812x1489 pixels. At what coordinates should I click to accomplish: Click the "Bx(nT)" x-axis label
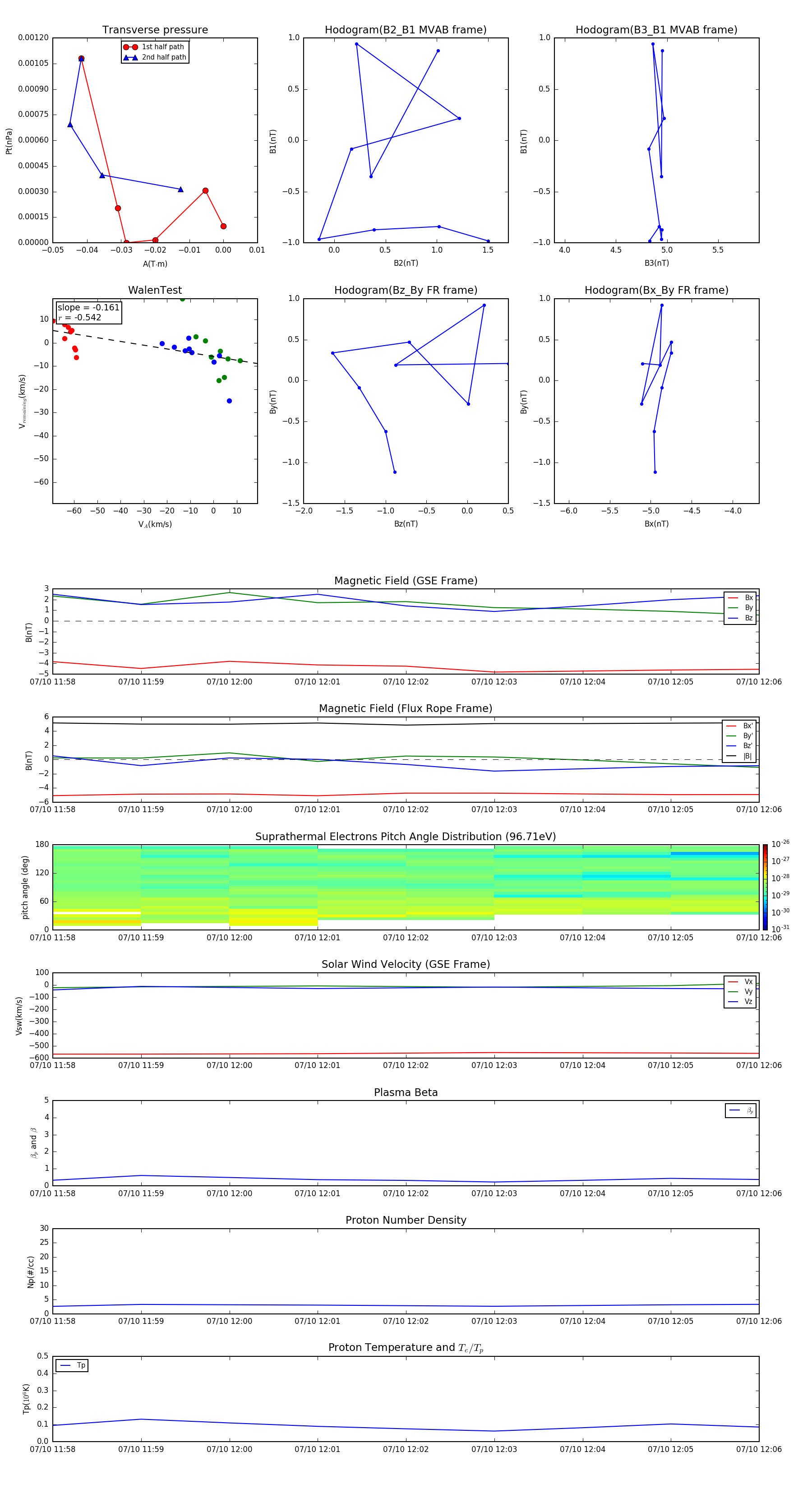[656, 524]
